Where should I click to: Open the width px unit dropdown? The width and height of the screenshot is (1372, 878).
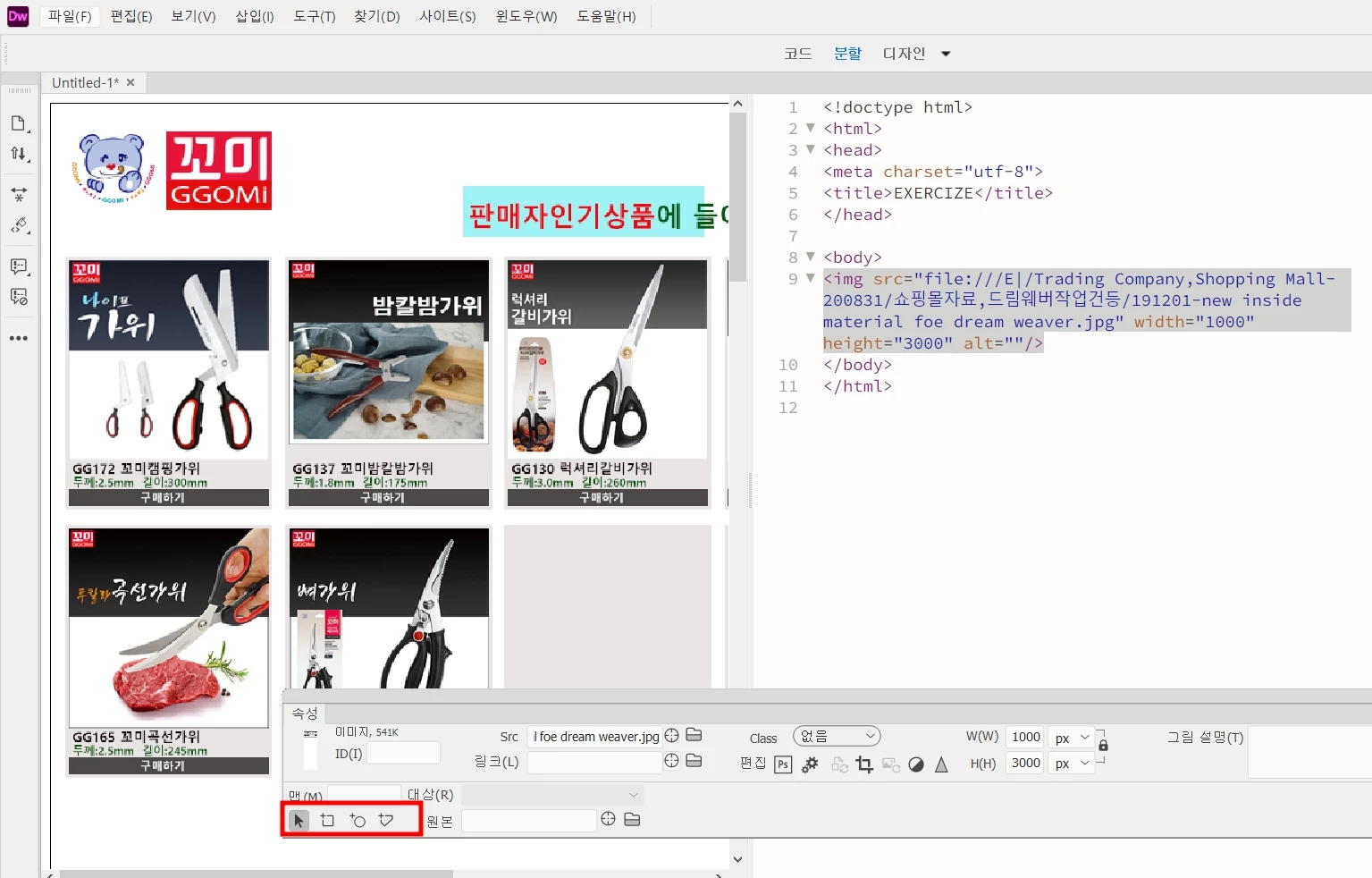pyautogui.click(x=1072, y=738)
